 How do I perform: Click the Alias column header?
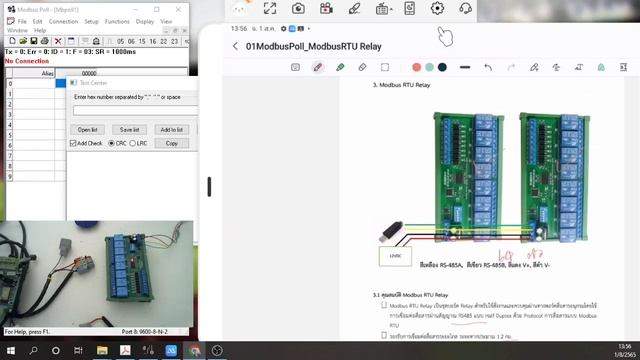pyautogui.click(x=34, y=73)
